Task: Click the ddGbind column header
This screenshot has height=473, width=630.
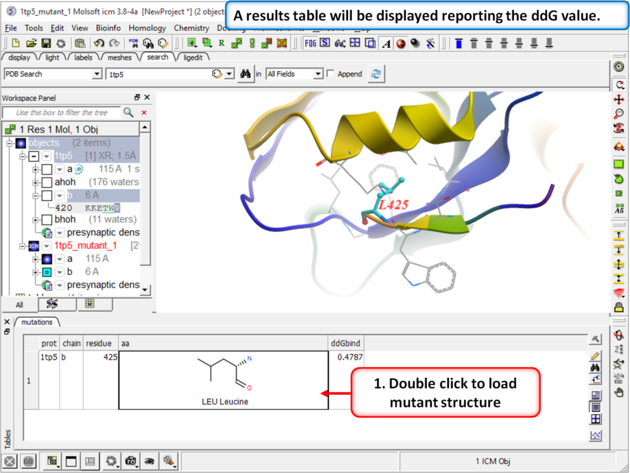Action: pos(345,343)
